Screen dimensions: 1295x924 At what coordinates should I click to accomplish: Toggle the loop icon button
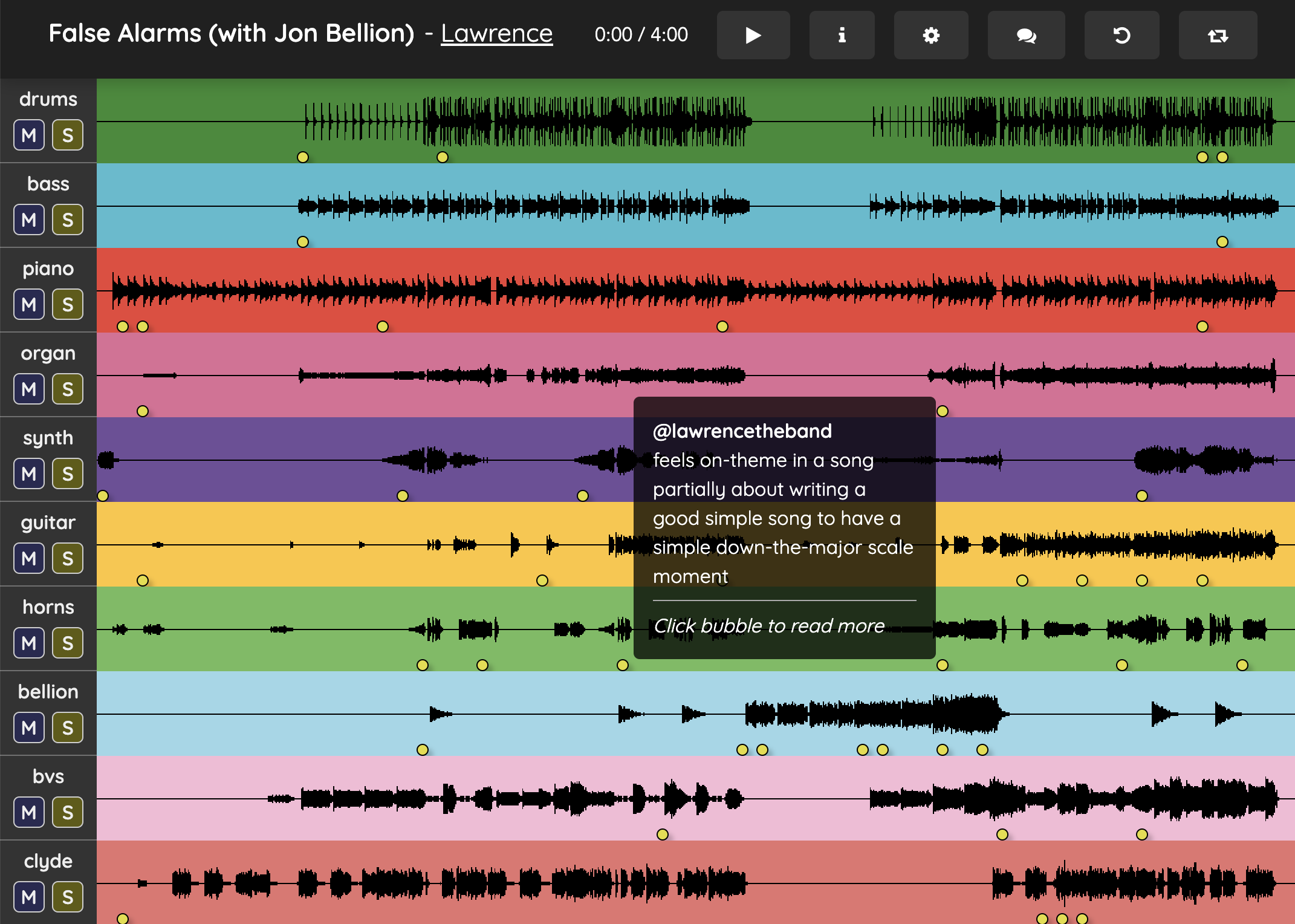pos(1218,35)
